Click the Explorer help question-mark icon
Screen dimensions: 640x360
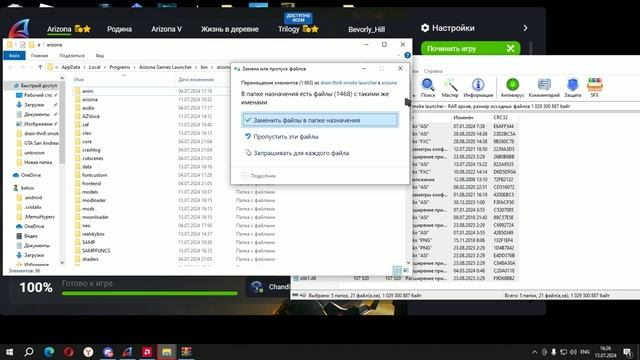407,55
